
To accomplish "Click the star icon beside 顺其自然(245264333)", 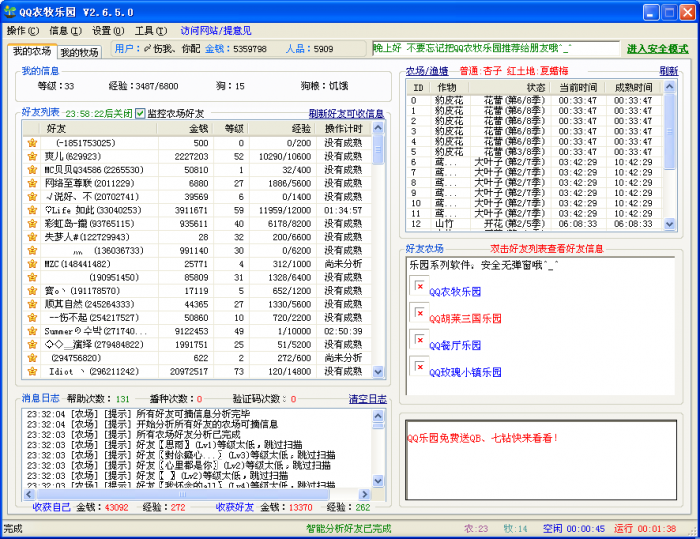I will [x=32, y=304].
